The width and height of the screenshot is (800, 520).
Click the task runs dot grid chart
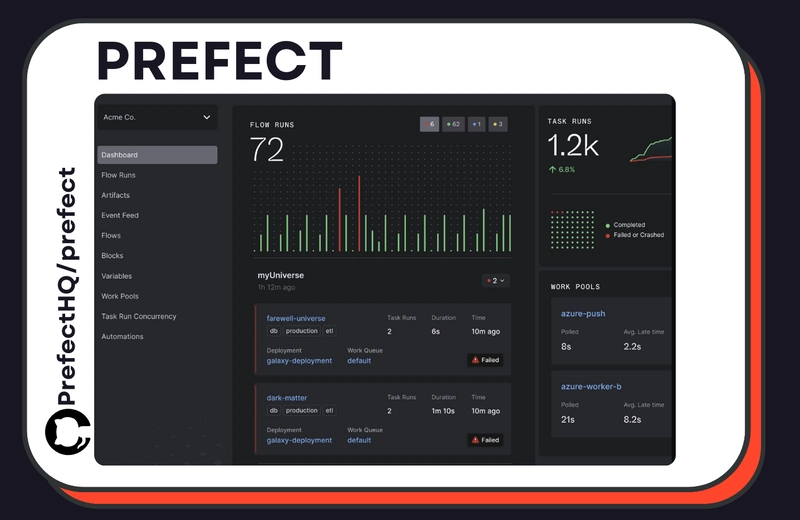572,230
